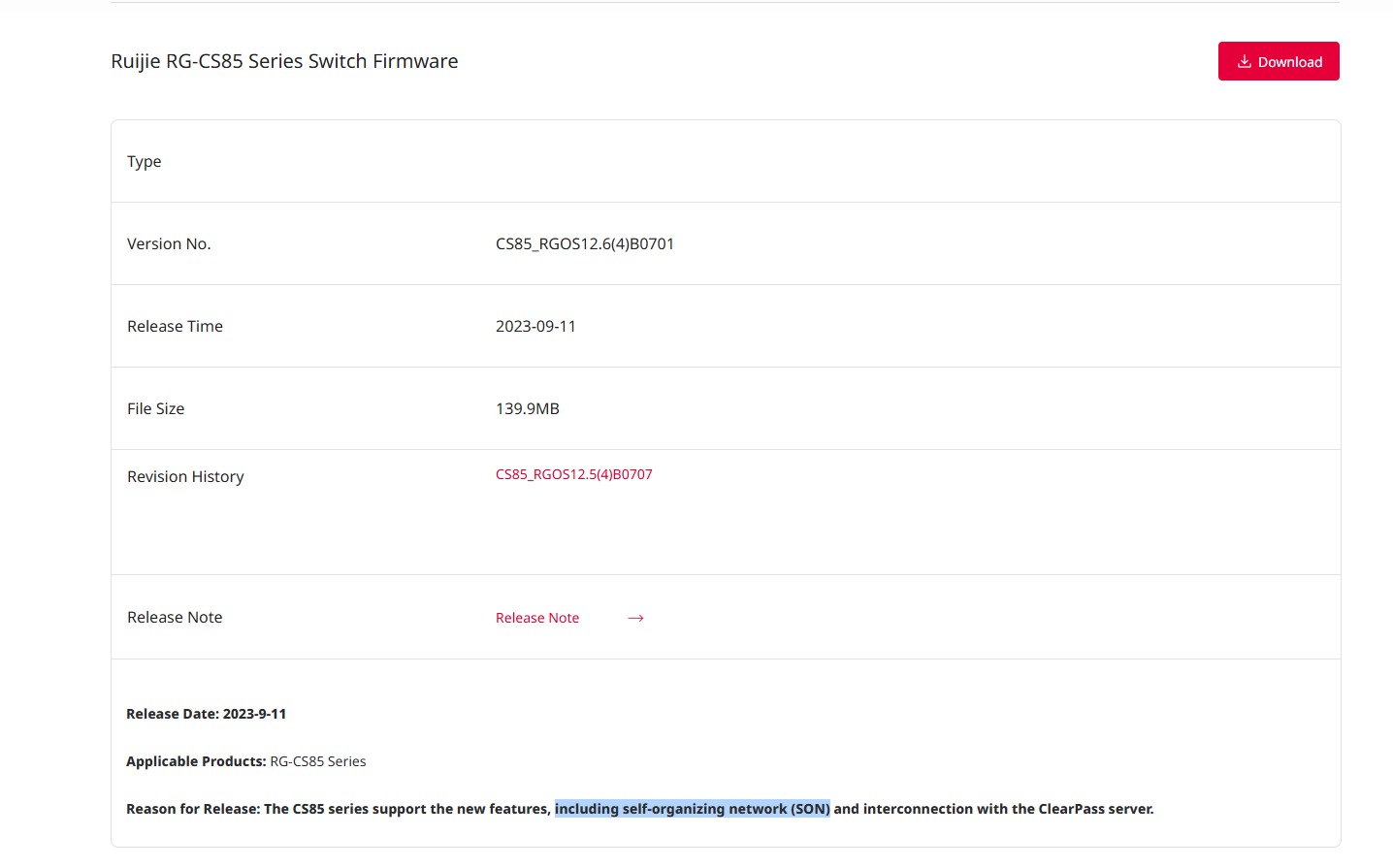Click the File Size label
1393x868 pixels.
click(x=155, y=408)
